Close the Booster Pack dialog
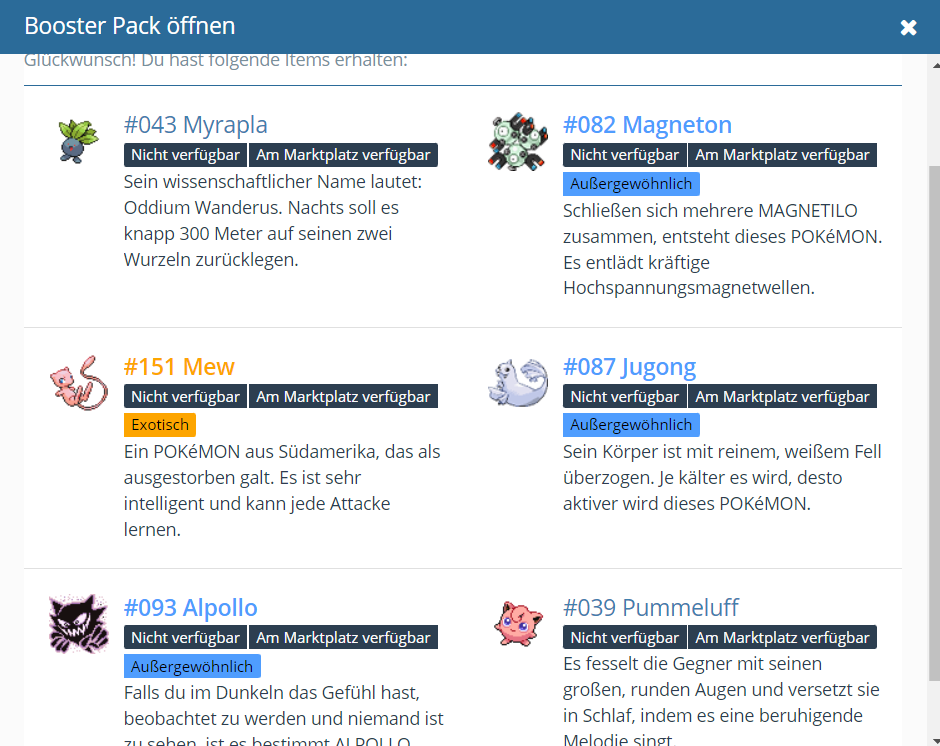The image size is (940, 746). 908,27
